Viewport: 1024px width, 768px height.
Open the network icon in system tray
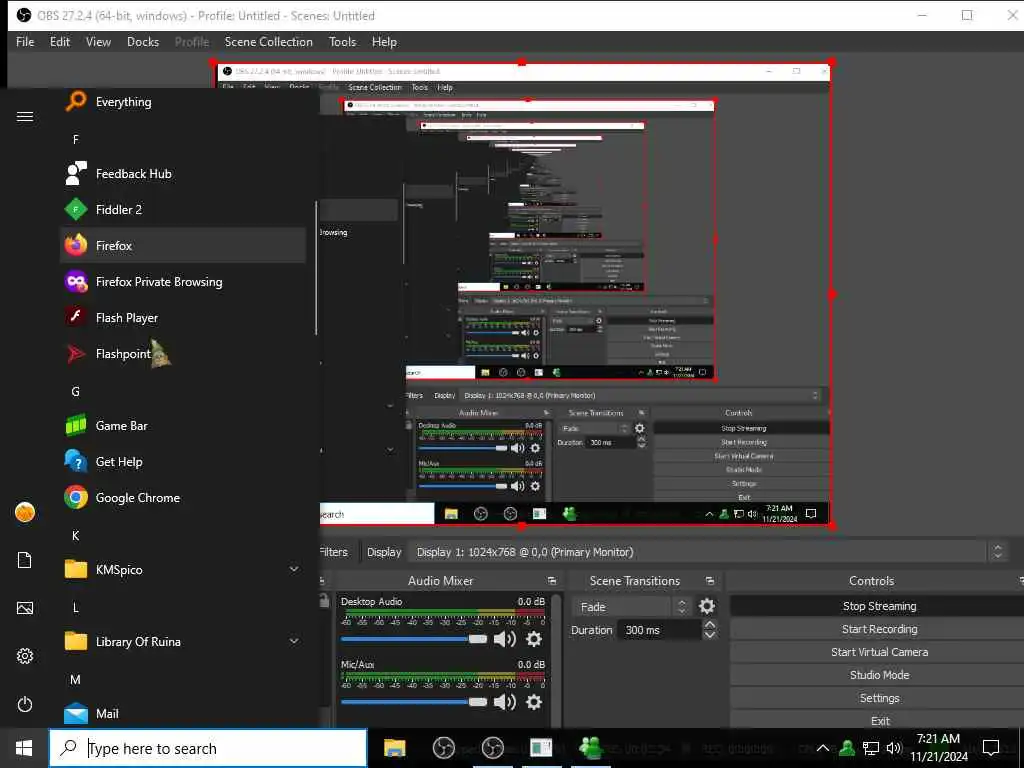pyautogui.click(x=871, y=748)
